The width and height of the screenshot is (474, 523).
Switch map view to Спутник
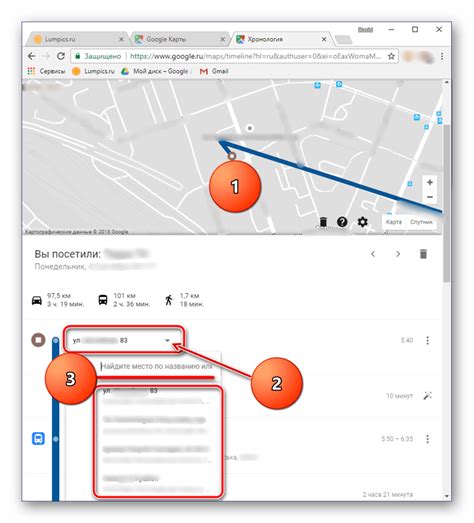tap(421, 222)
